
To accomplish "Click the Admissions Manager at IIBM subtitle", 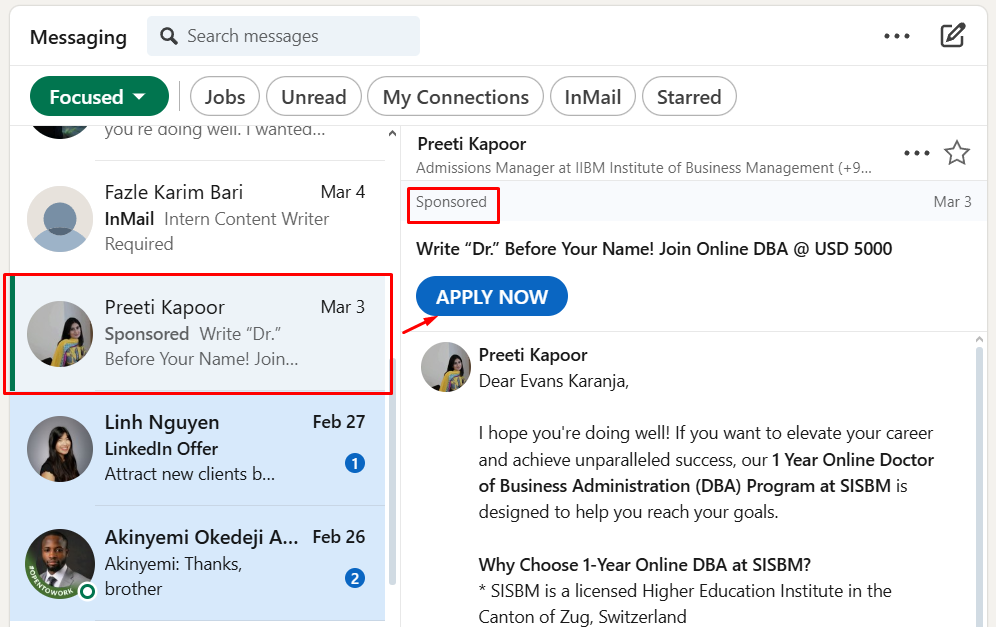I will click(643, 168).
